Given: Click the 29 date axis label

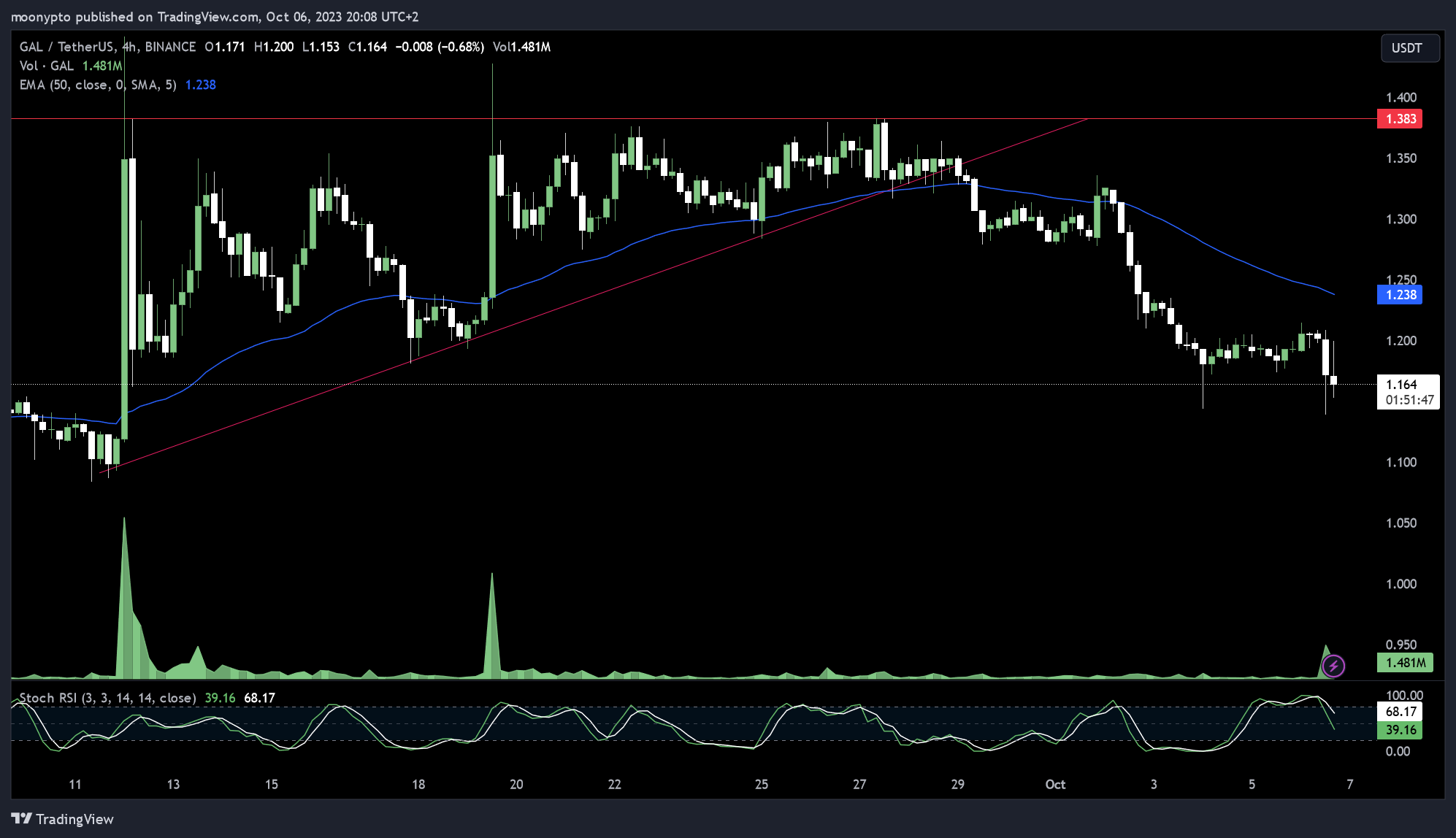Looking at the screenshot, I should (958, 785).
